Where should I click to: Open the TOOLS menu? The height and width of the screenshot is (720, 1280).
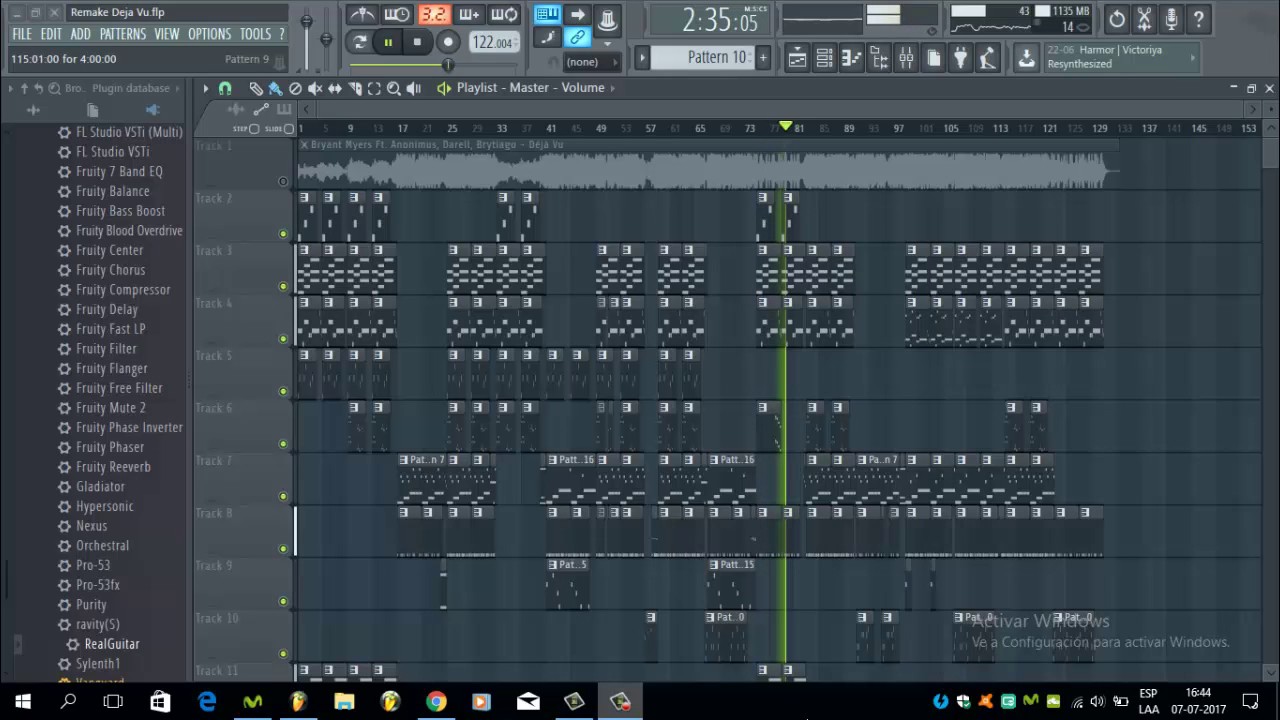[x=255, y=34]
